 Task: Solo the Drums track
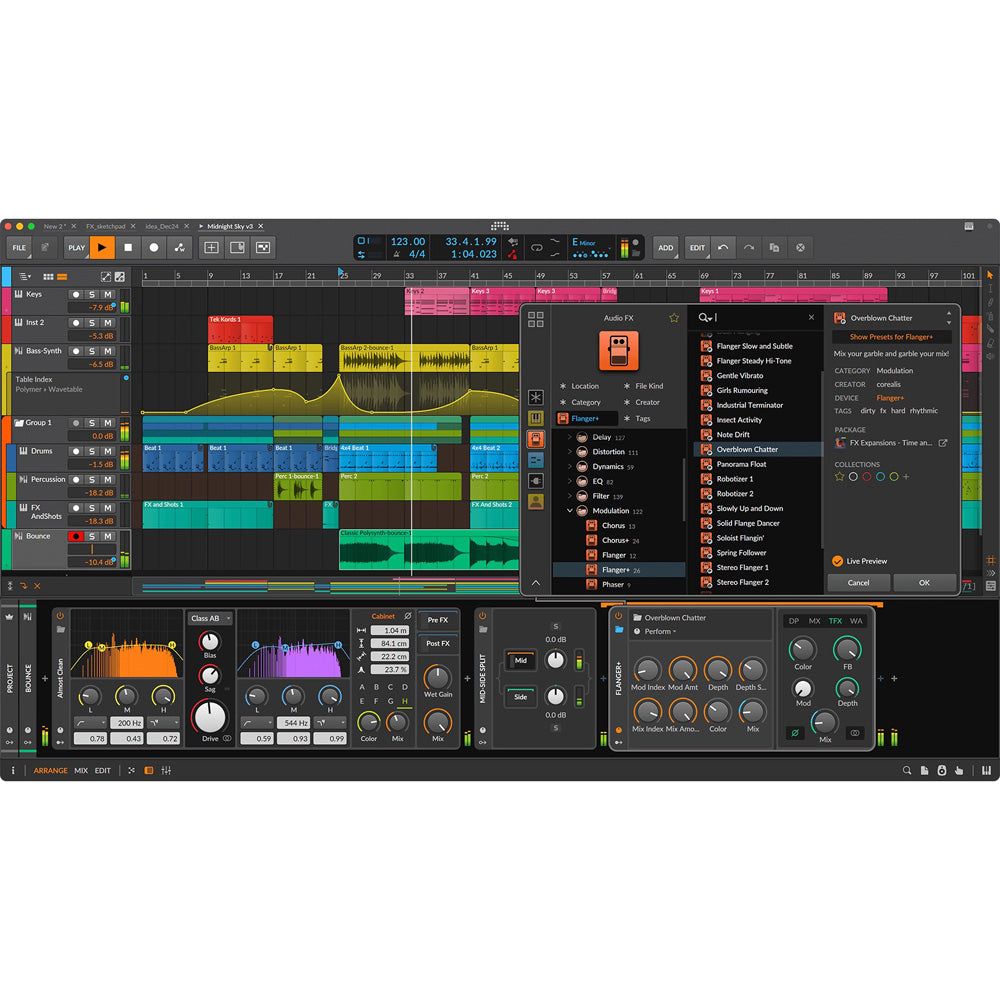(92, 451)
